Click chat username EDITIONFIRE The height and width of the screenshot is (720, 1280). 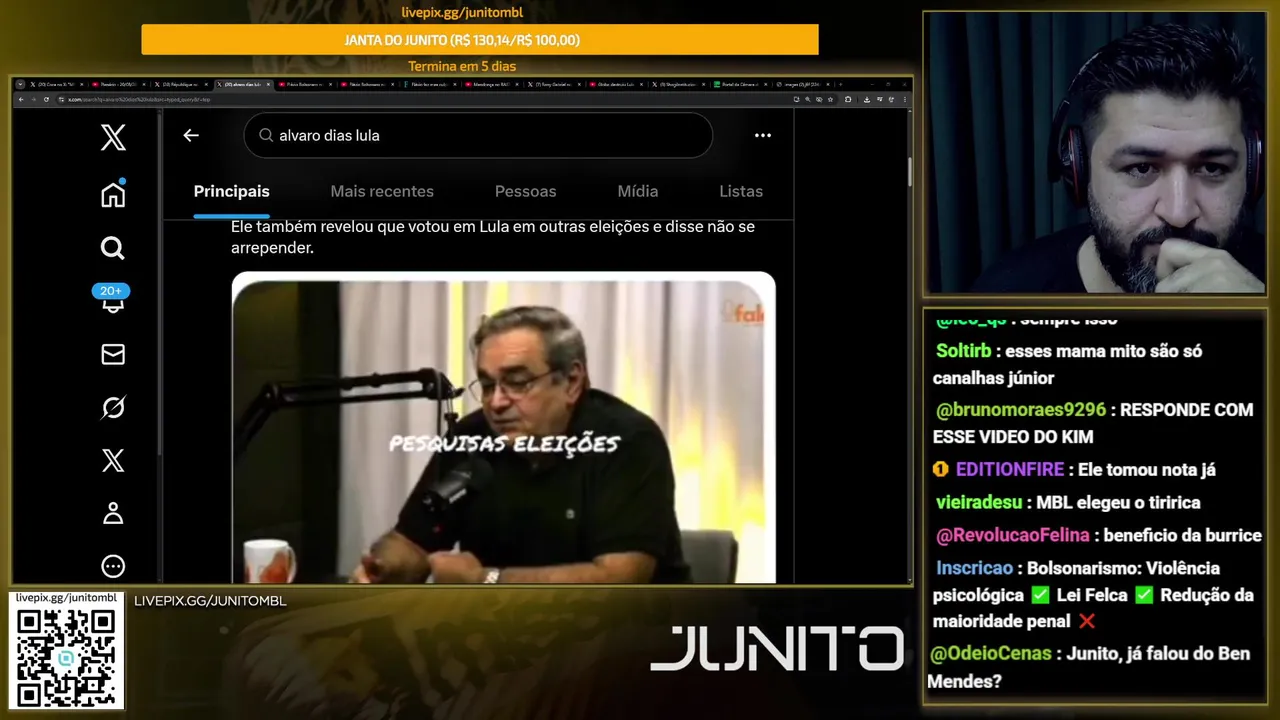[x=1010, y=469]
